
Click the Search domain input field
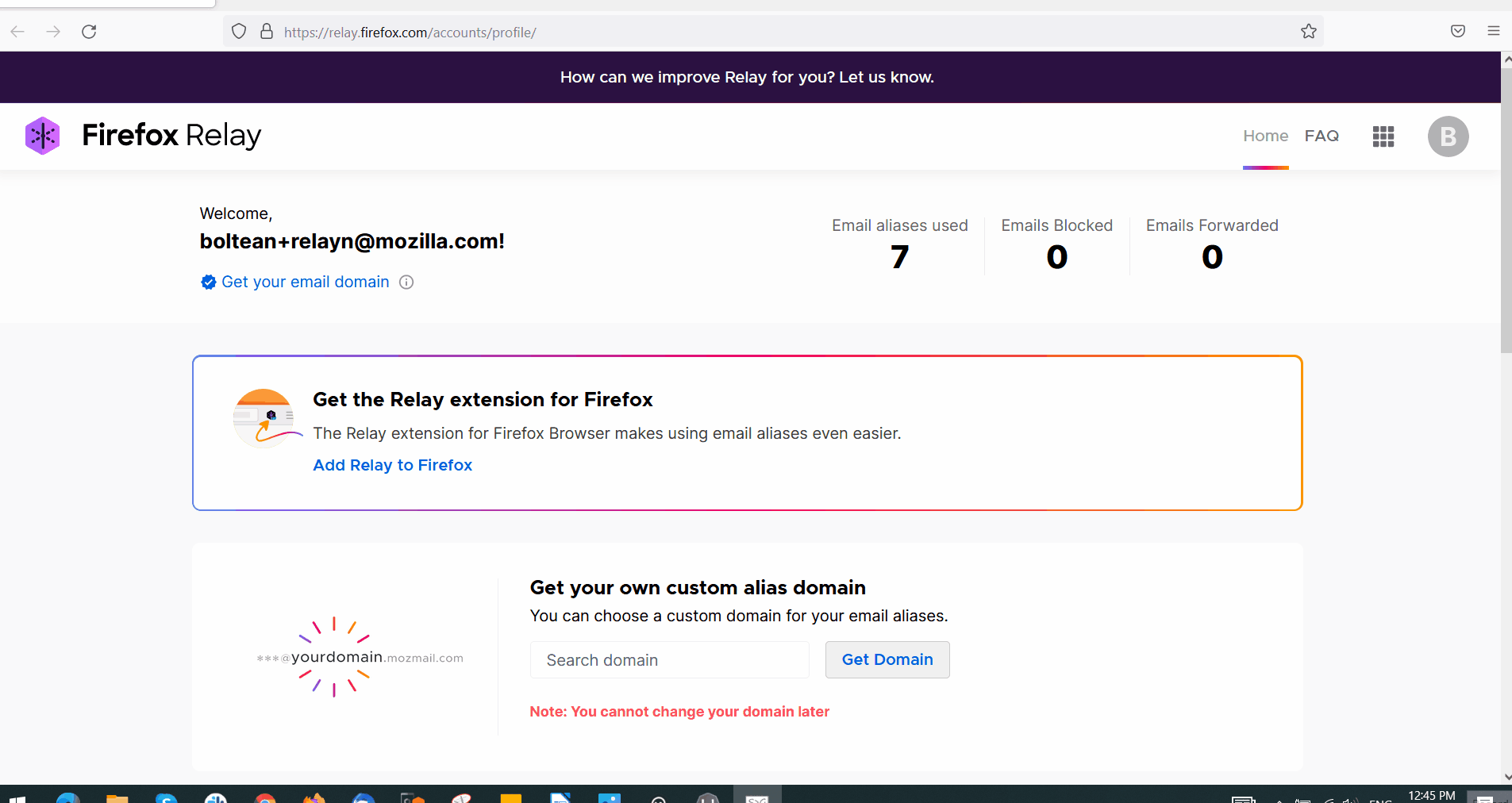point(668,659)
